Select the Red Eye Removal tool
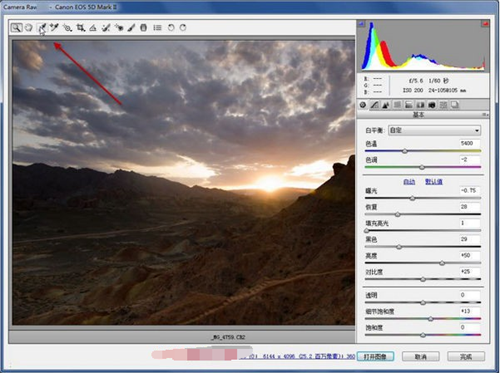The image size is (500, 373). (x=119, y=28)
